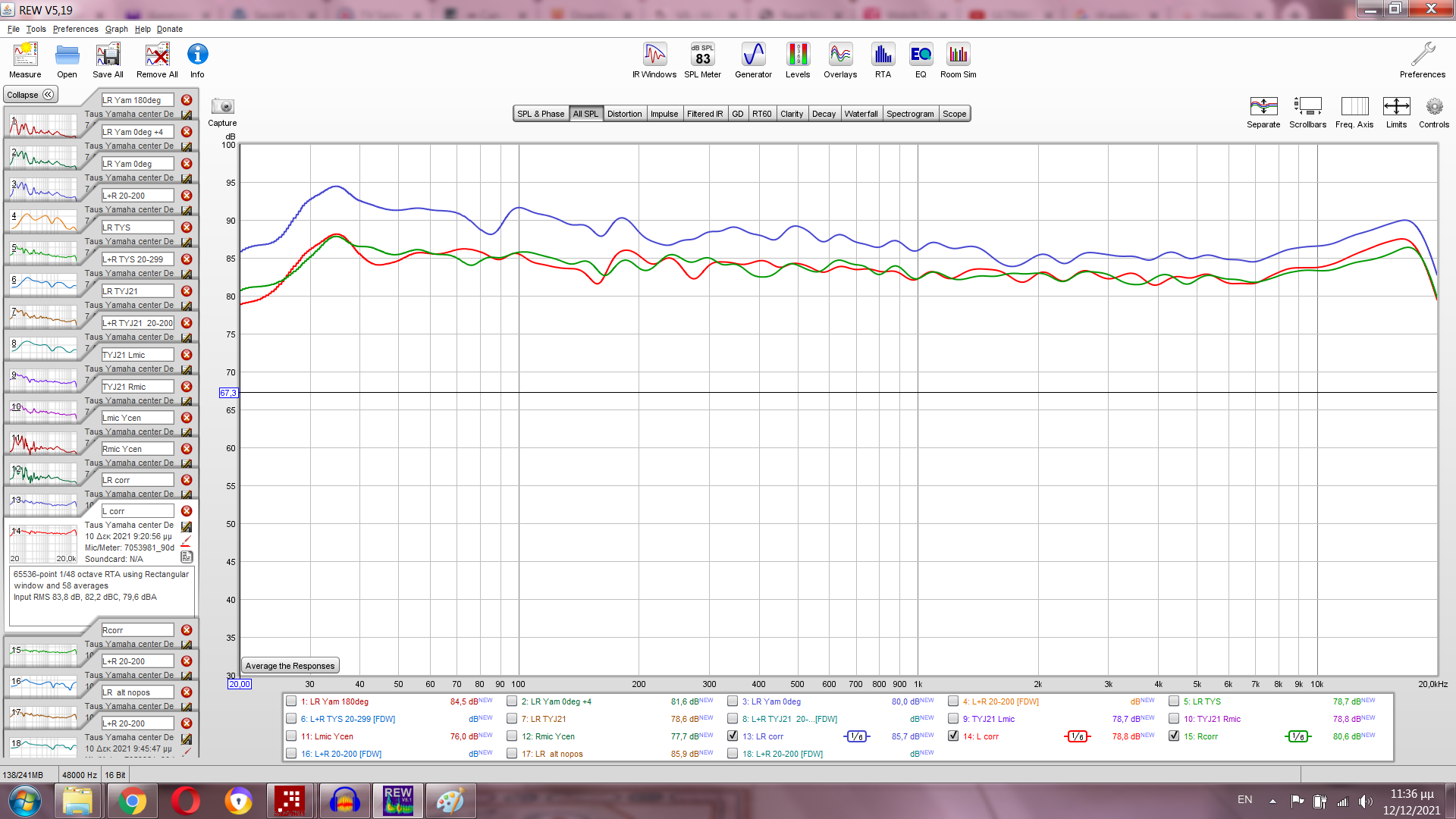Uncheck the 13: LR corr trace
The image size is (1456, 819).
(x=733, y=736)
